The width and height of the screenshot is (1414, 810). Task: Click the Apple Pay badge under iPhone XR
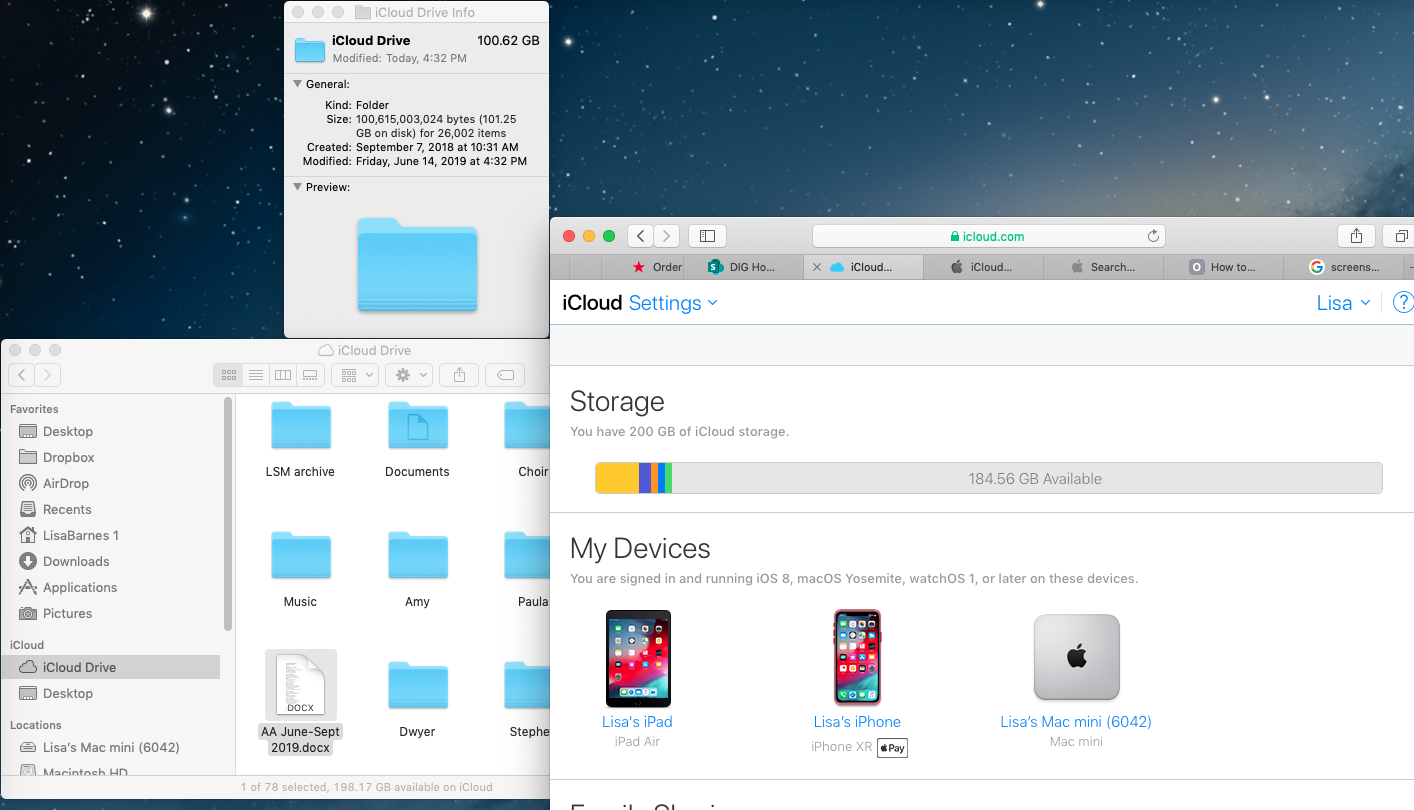(892, 748)
